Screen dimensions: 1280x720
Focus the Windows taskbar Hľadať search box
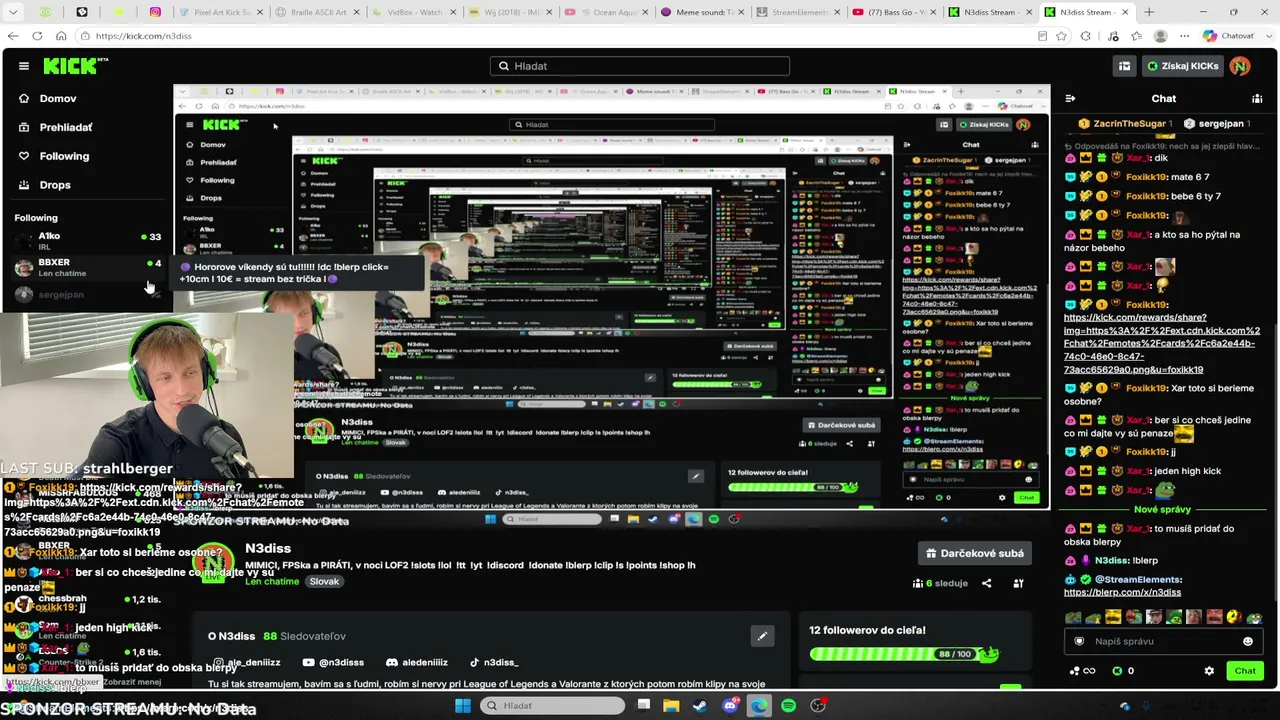coord(553,706)
